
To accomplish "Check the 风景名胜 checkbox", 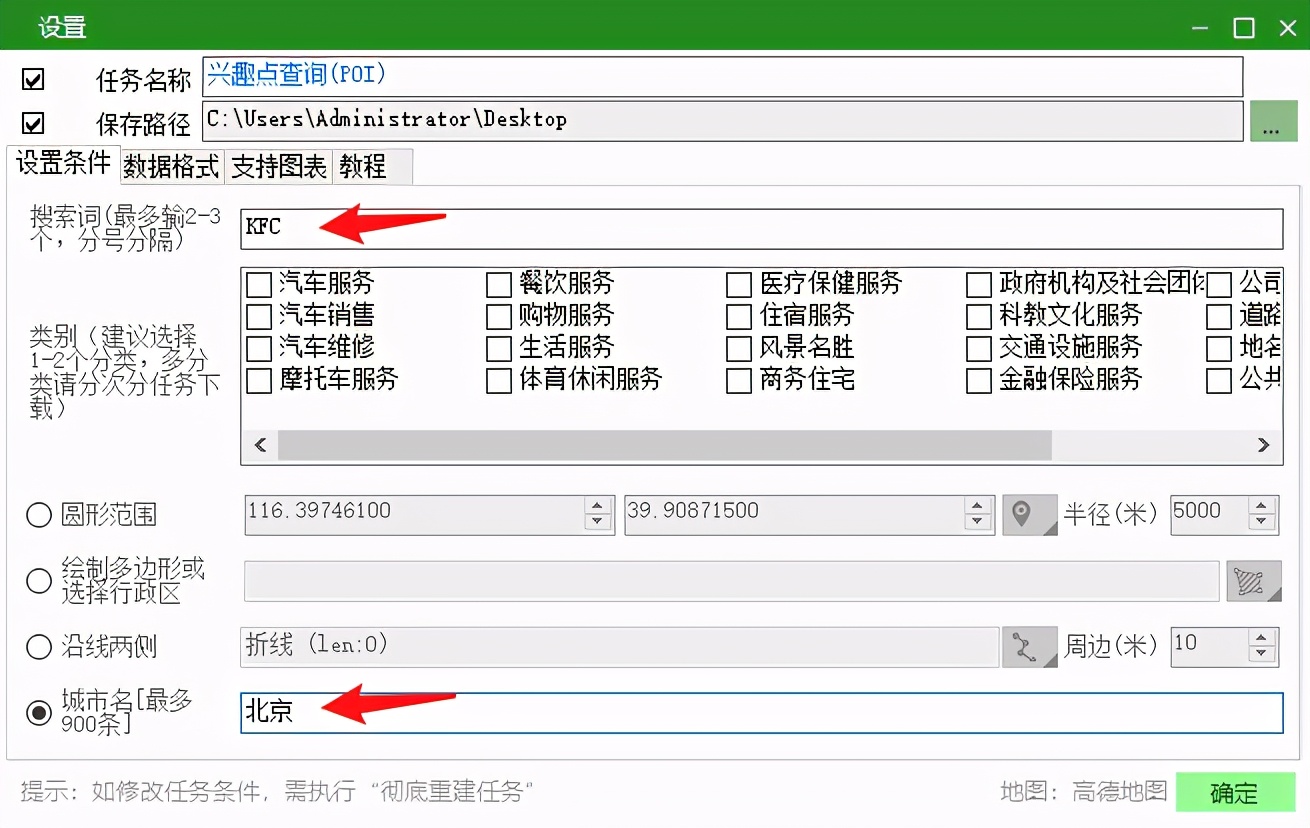I will tap(737, 348).
